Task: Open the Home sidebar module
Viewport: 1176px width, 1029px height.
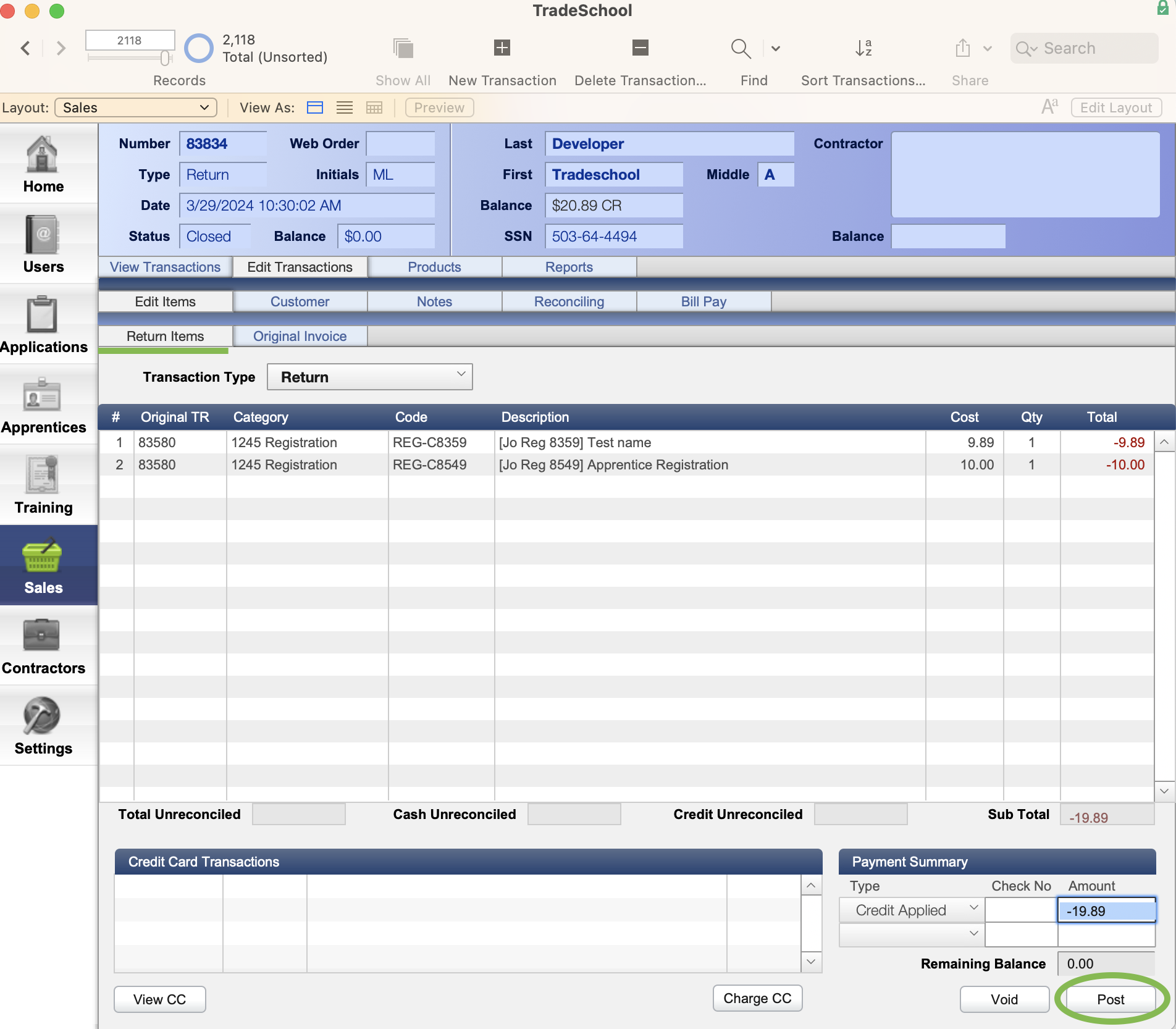Action: click(x=43, y=164)
